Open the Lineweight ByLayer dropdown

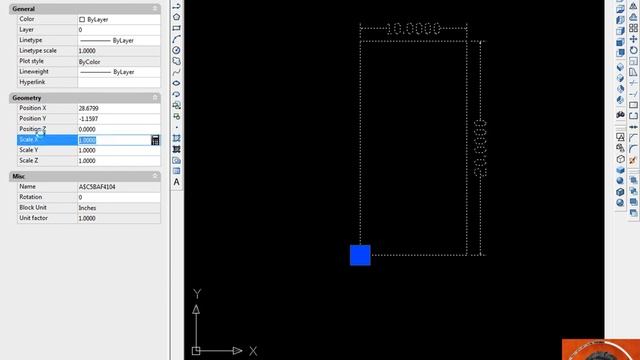tap(119, 72)
